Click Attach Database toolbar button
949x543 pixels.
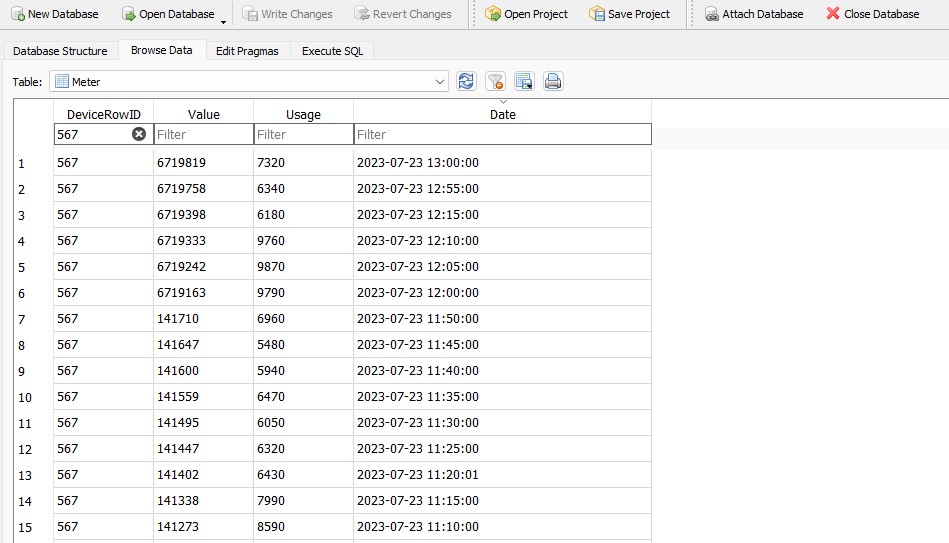click(754, 14)
